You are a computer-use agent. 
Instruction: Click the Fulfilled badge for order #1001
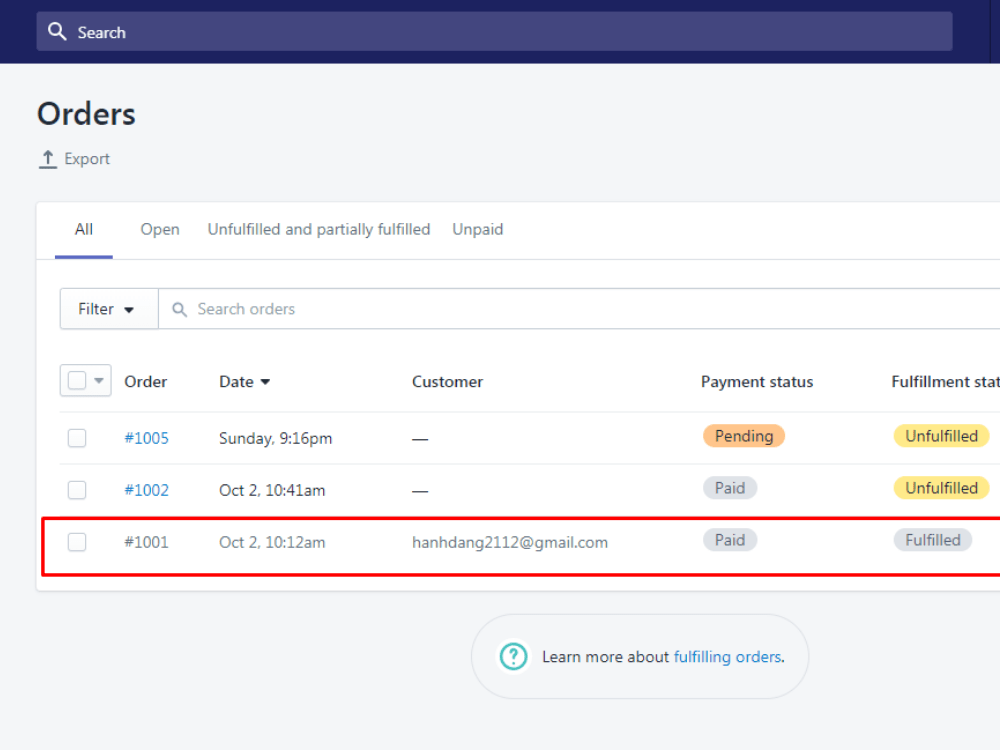pyautogui.click(x=932, y=540)
